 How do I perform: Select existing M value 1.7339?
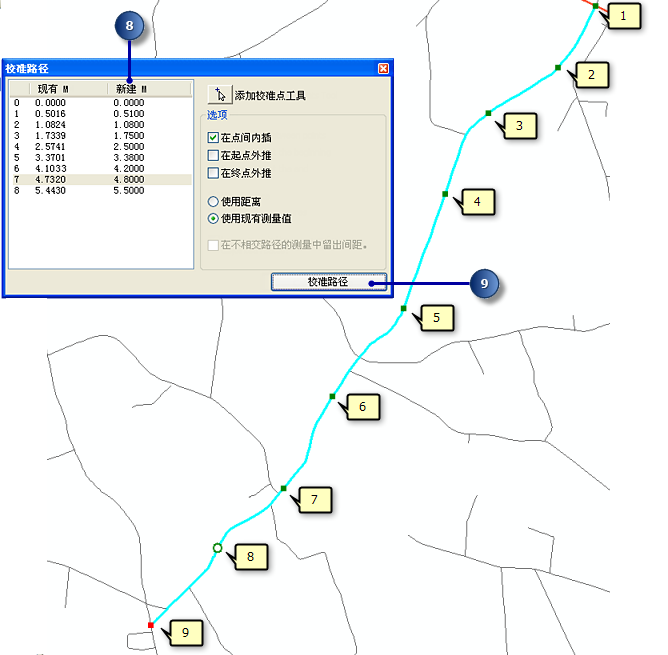[x=50, y=136]
